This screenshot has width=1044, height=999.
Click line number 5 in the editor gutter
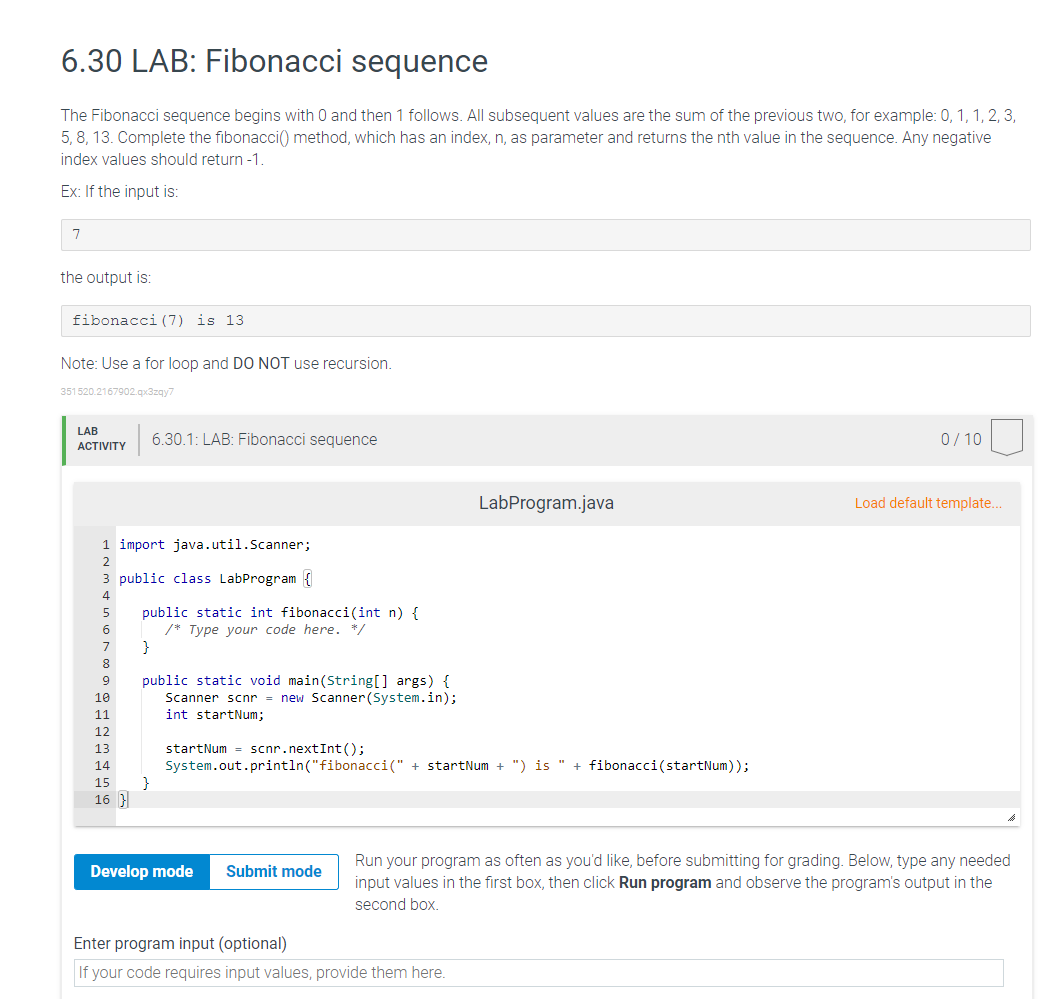tap(104, 612)
